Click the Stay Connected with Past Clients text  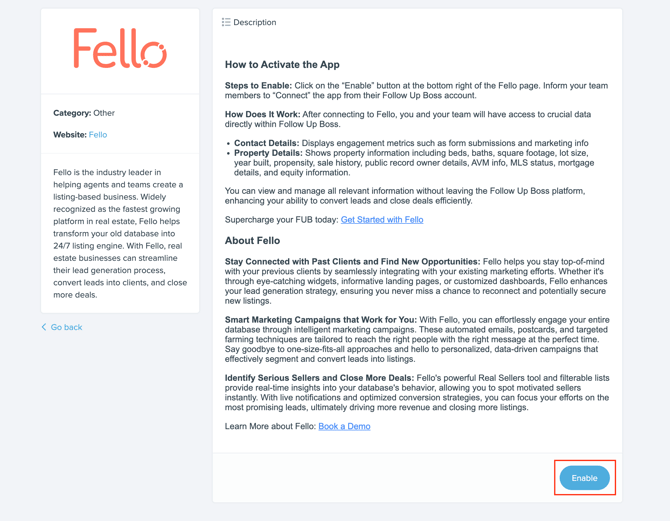point(353,262)
